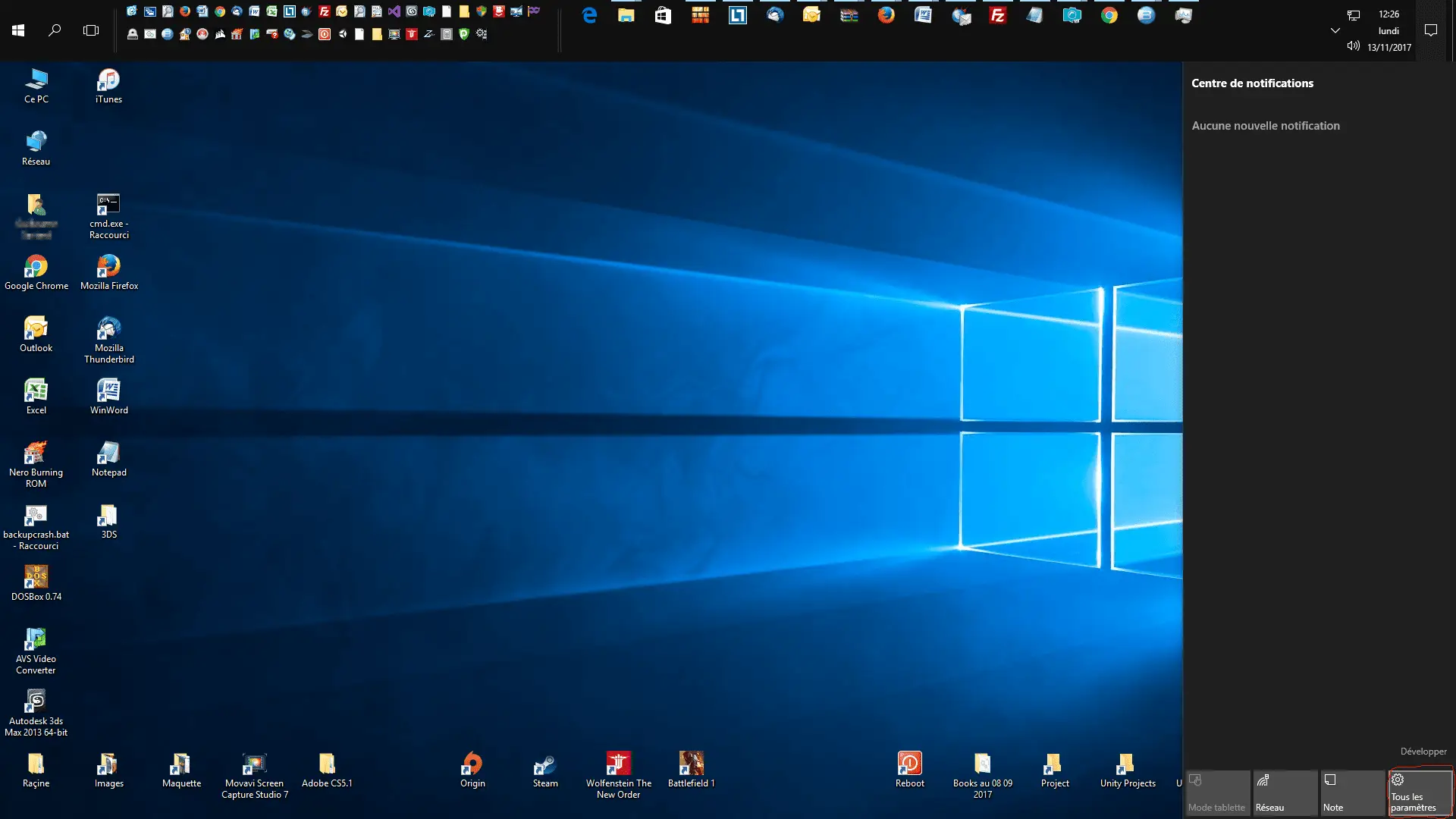
Task: Open Ce PC desktop icon
Action: [36, 86]
